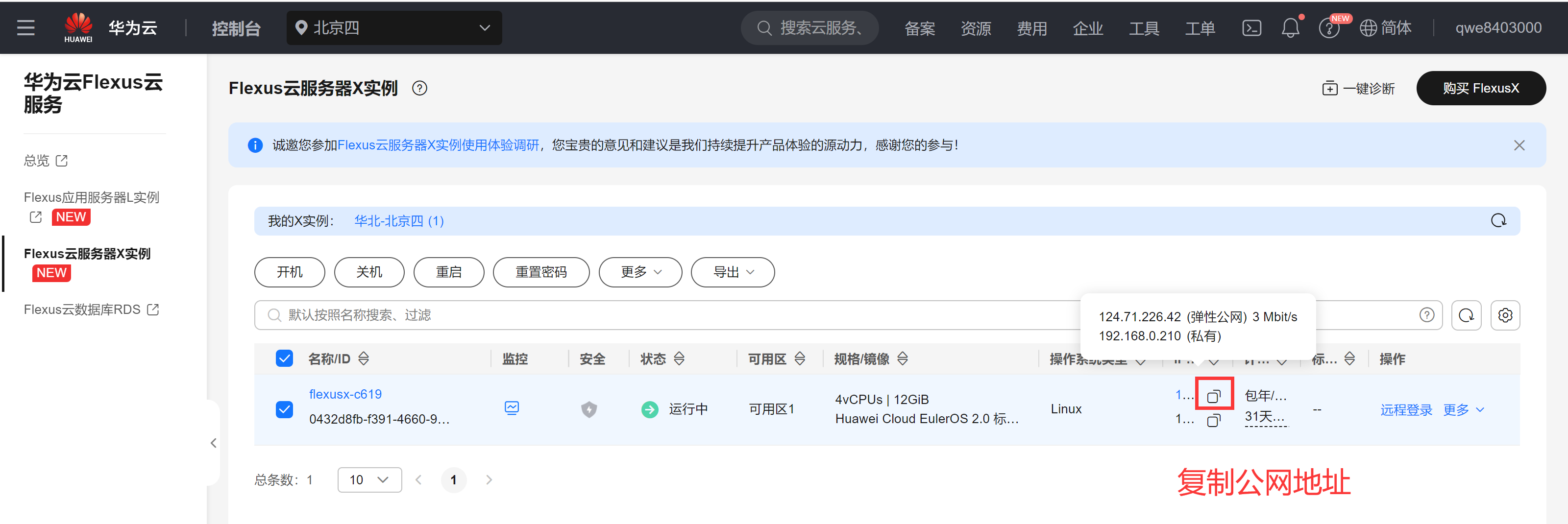The image size is (1568, 524).
Task: Select region 华北-北京四 (1)
Action: [399, 221]
